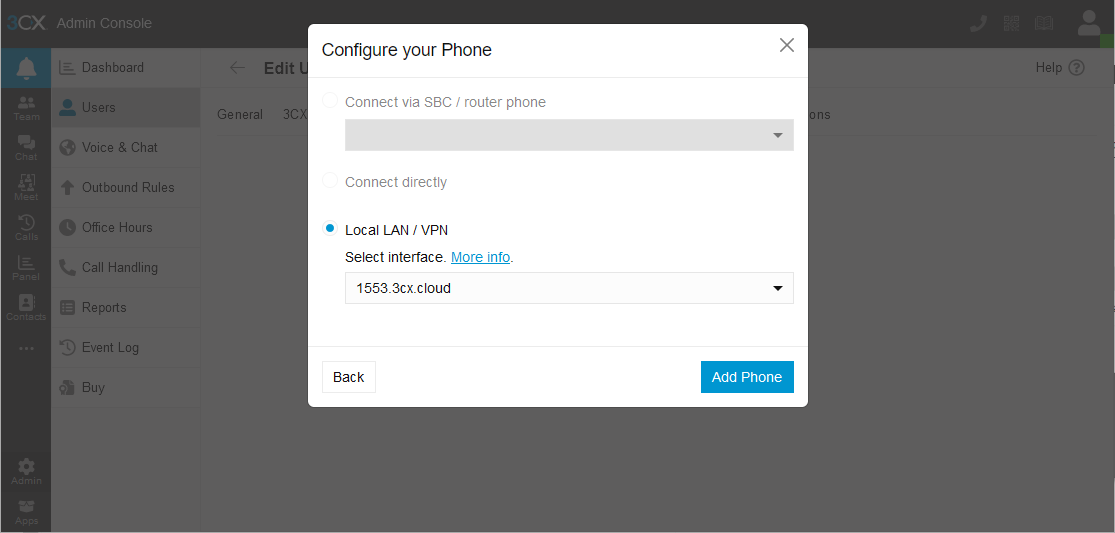The image size is (1115, 533).
Task: Open the Team sidebar icon
Action: [26, 108]
